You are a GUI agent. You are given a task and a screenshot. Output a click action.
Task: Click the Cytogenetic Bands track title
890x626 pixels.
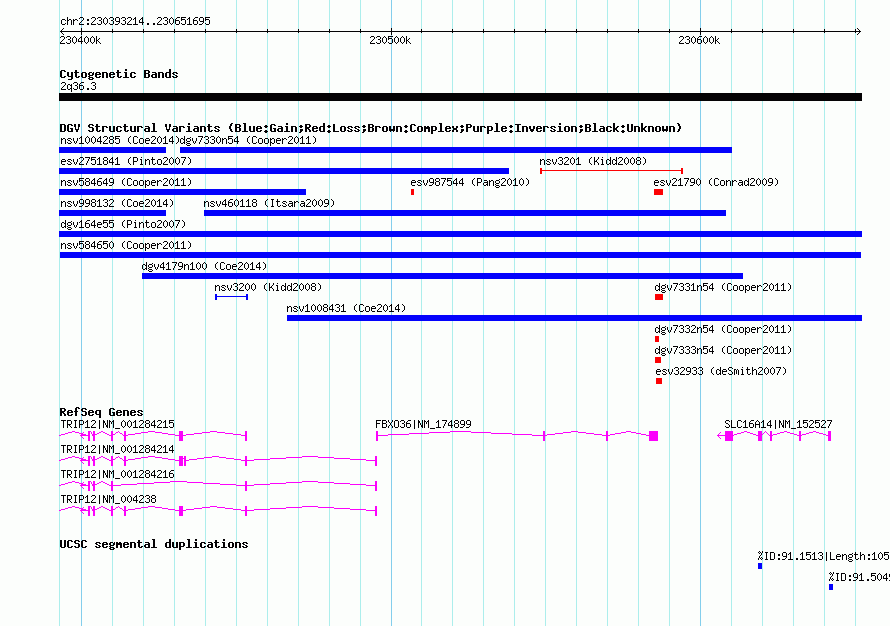[x=119, y=74]
